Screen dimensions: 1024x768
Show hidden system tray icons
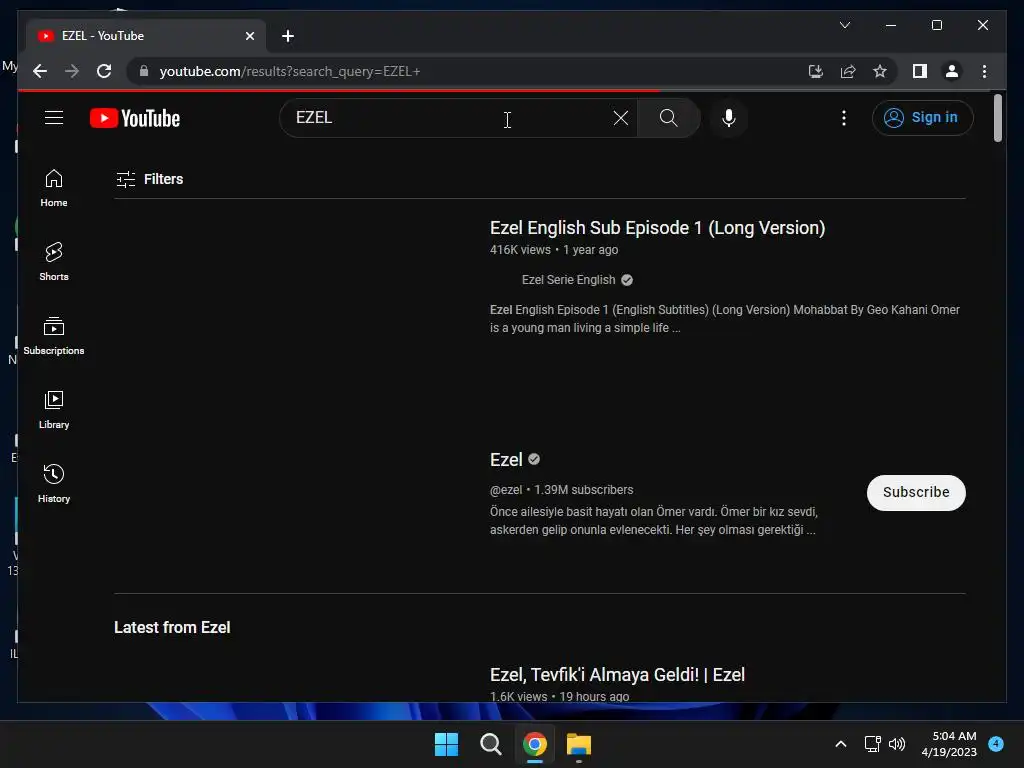[840, 744]
